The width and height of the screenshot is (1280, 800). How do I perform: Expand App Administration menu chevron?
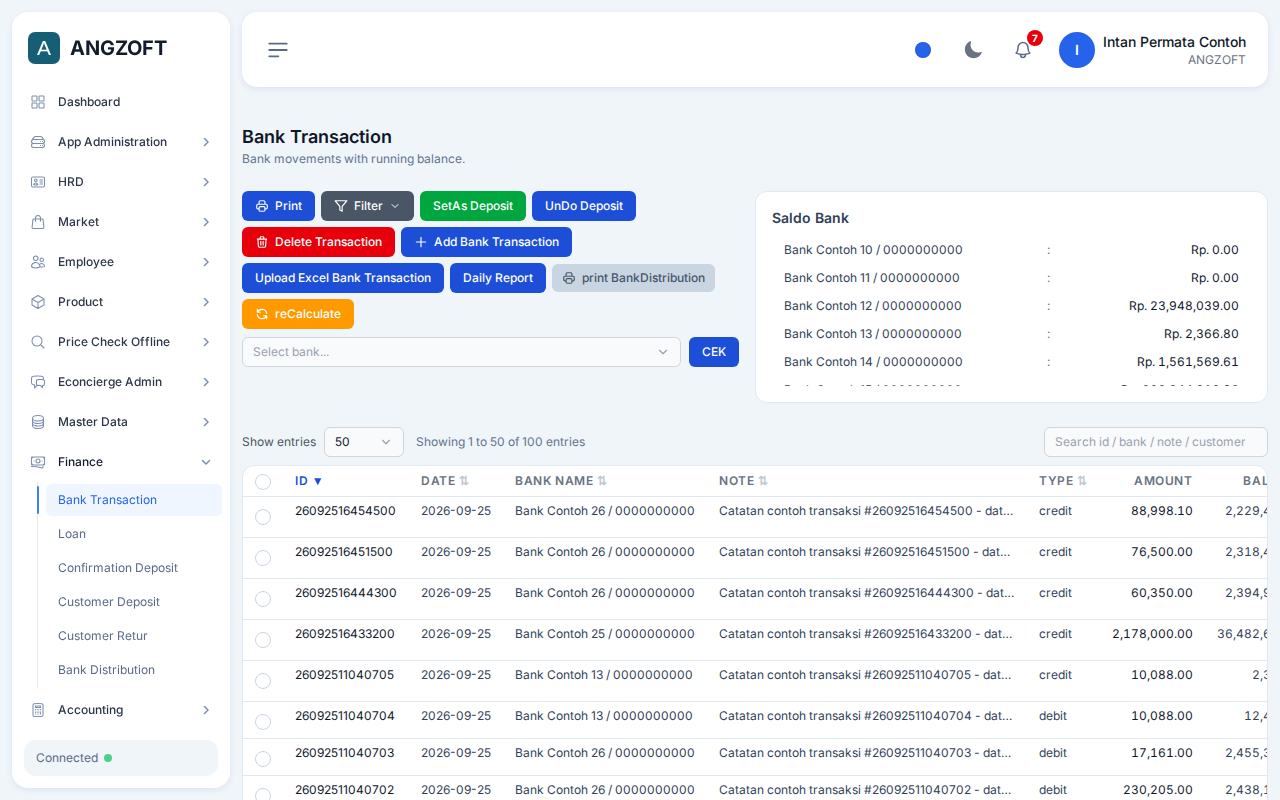coord(206,142)
